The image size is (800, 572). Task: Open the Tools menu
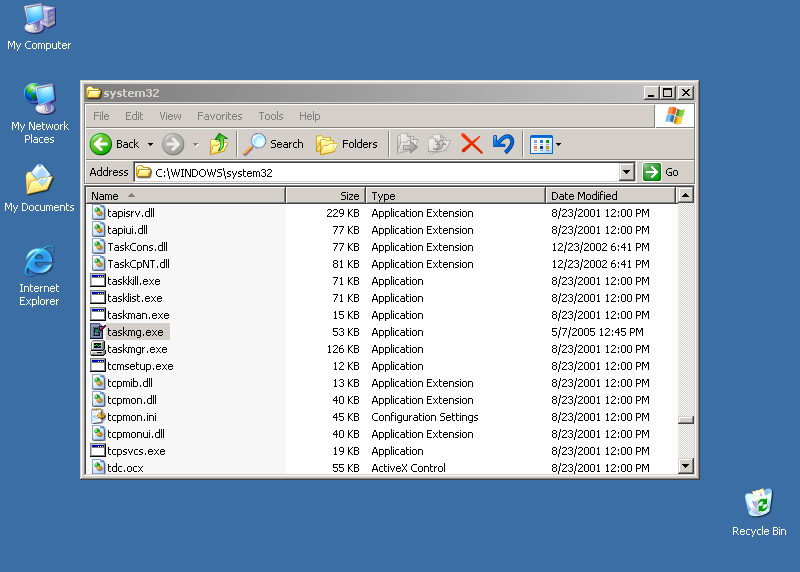click(270, 116)
